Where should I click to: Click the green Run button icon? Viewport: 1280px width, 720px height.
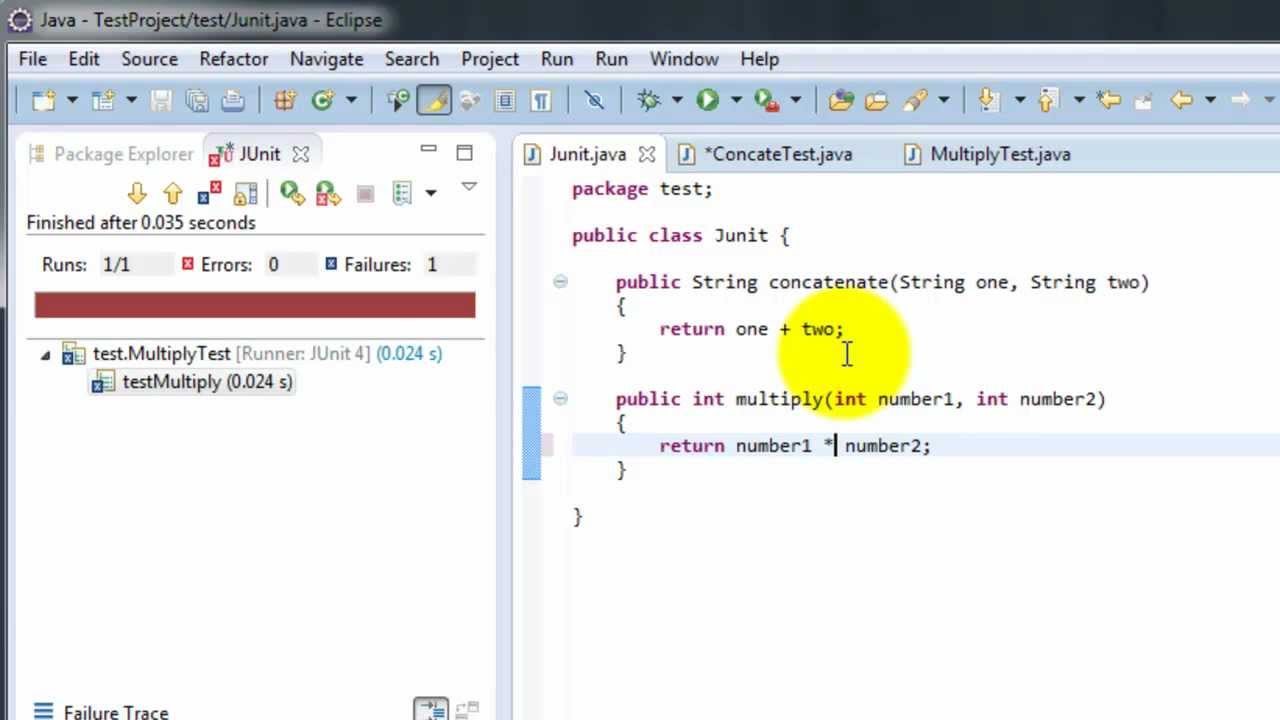point(707,100)
